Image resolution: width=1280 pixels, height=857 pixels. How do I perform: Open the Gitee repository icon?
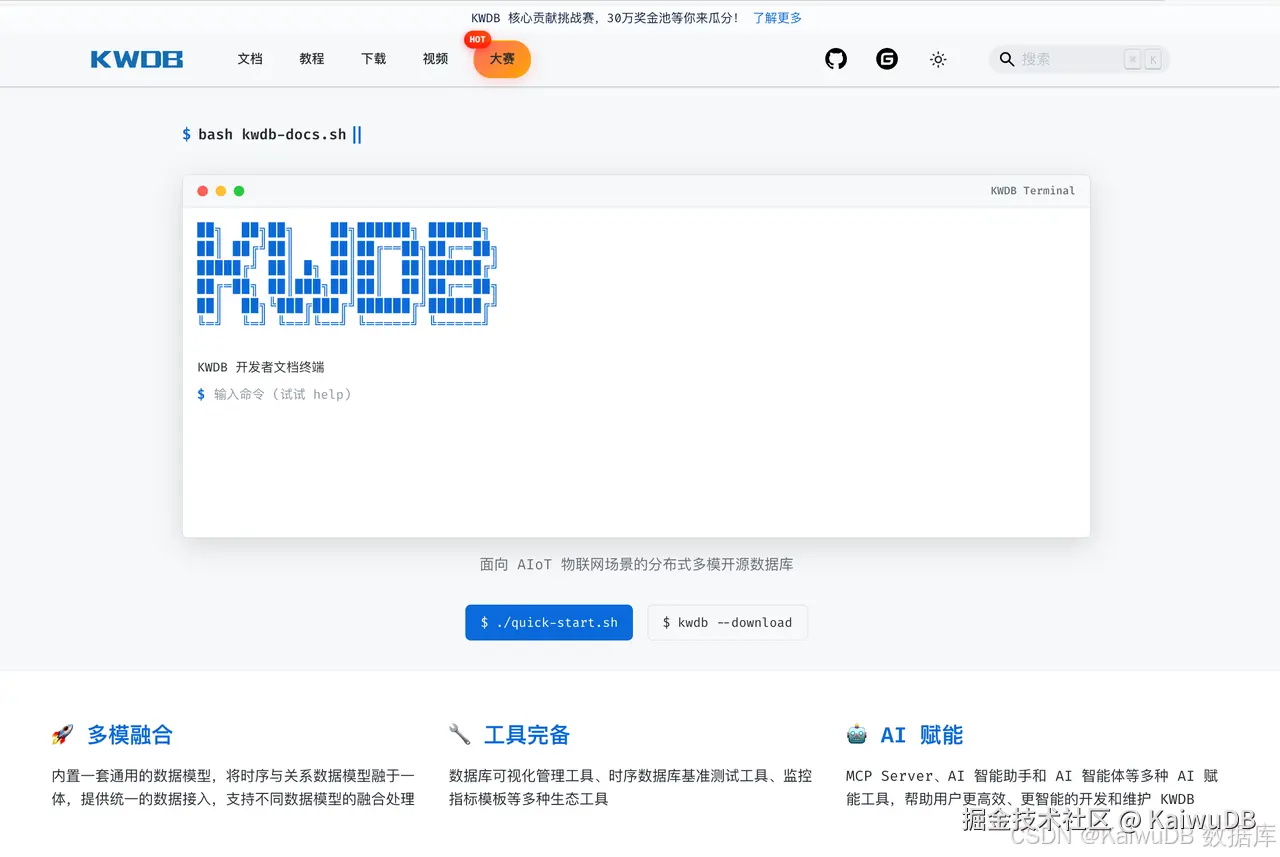pos(887,59)
